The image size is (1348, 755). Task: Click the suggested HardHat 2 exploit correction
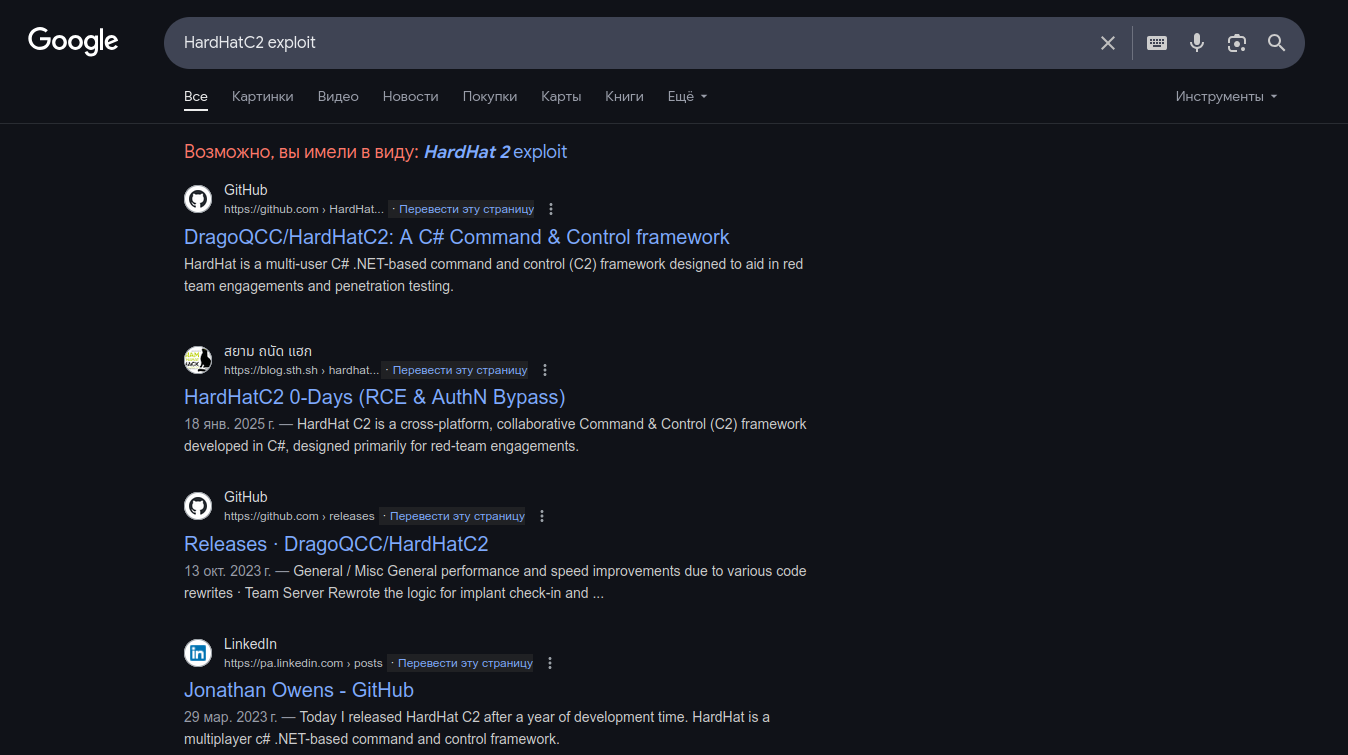point(495,152)
